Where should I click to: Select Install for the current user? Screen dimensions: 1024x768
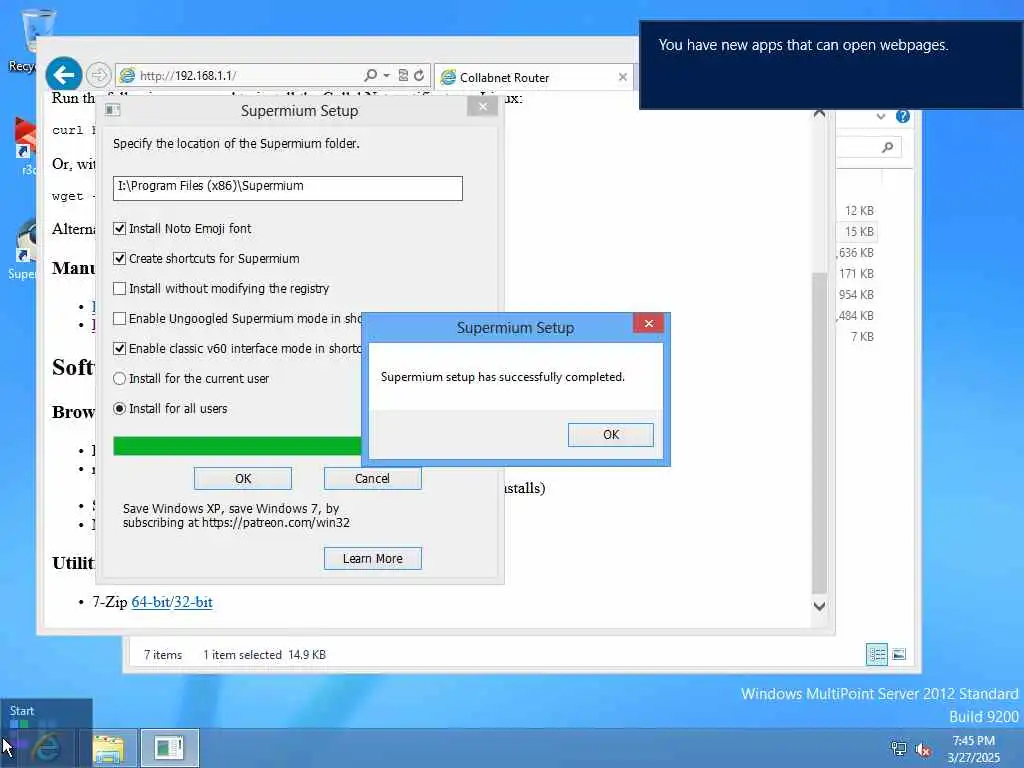pyautogui.click(x=120, y=379)
